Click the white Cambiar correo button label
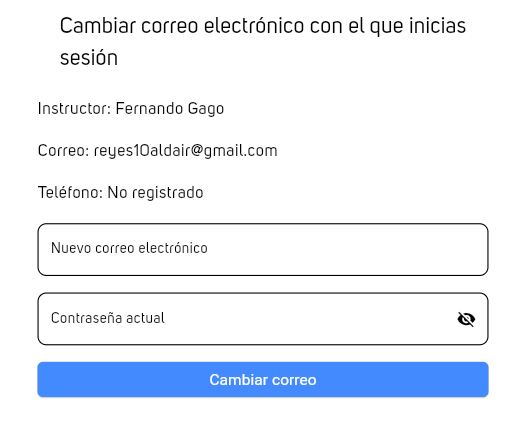530x423 pixels. (x=263, y=380)
